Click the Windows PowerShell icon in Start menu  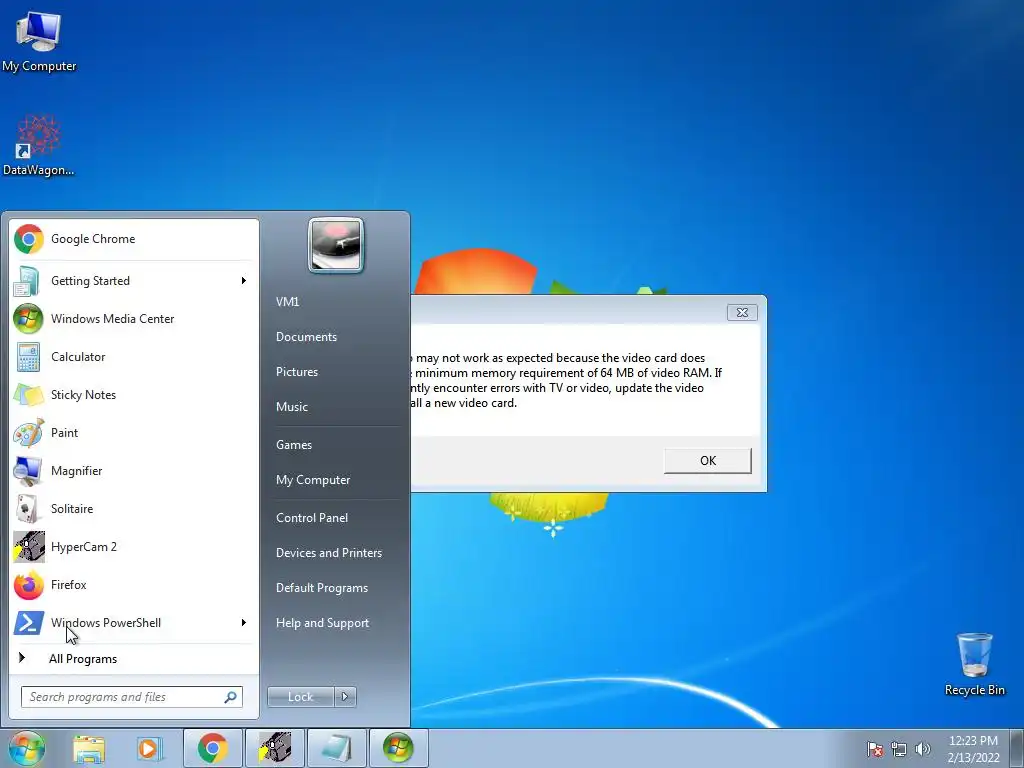click(28, 622)
